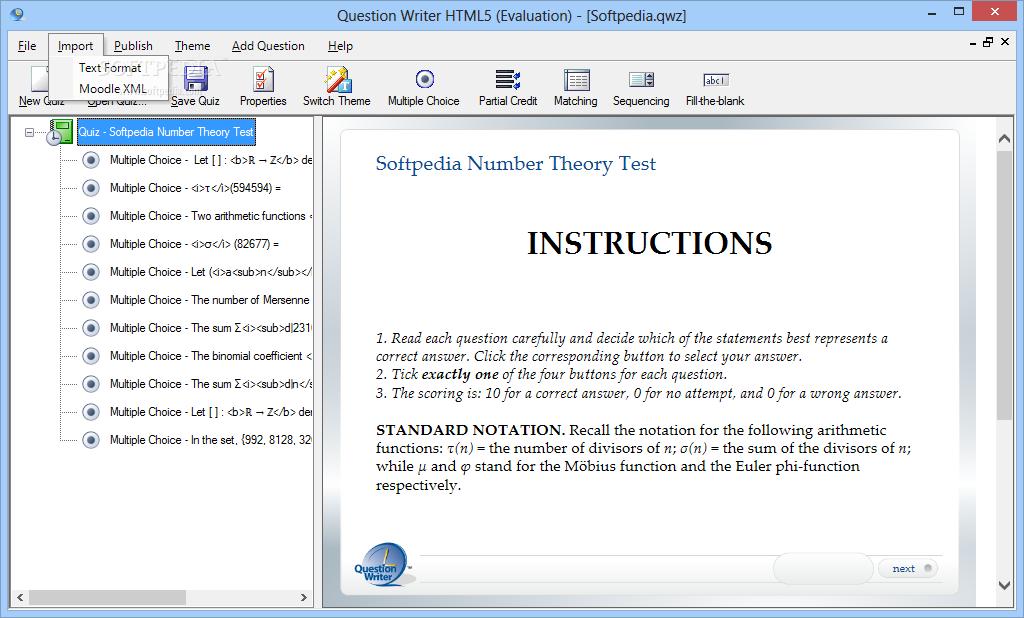Minimize the inner document window
Image resolution: width=1024 pixels, height=618 pixels.
point(973,43)
